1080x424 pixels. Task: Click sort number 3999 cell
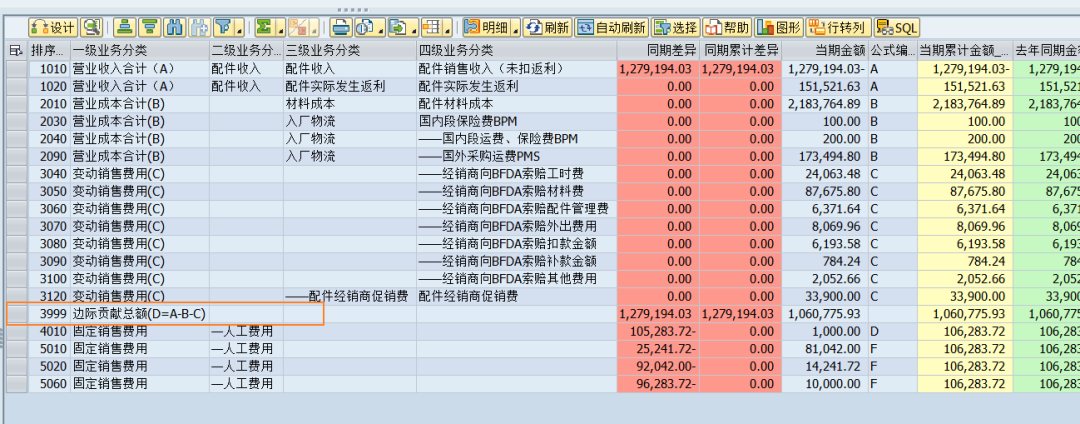click(x=50, y=314)
